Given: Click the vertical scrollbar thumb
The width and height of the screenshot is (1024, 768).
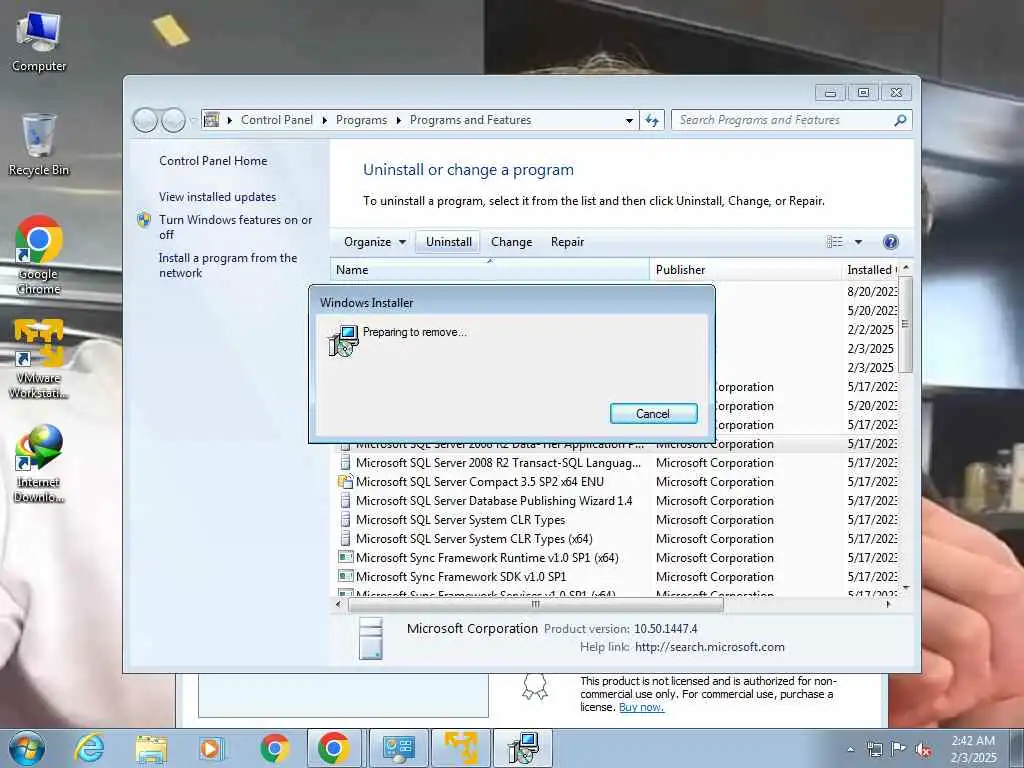Looking at the screenshot, I should [905, 325].
